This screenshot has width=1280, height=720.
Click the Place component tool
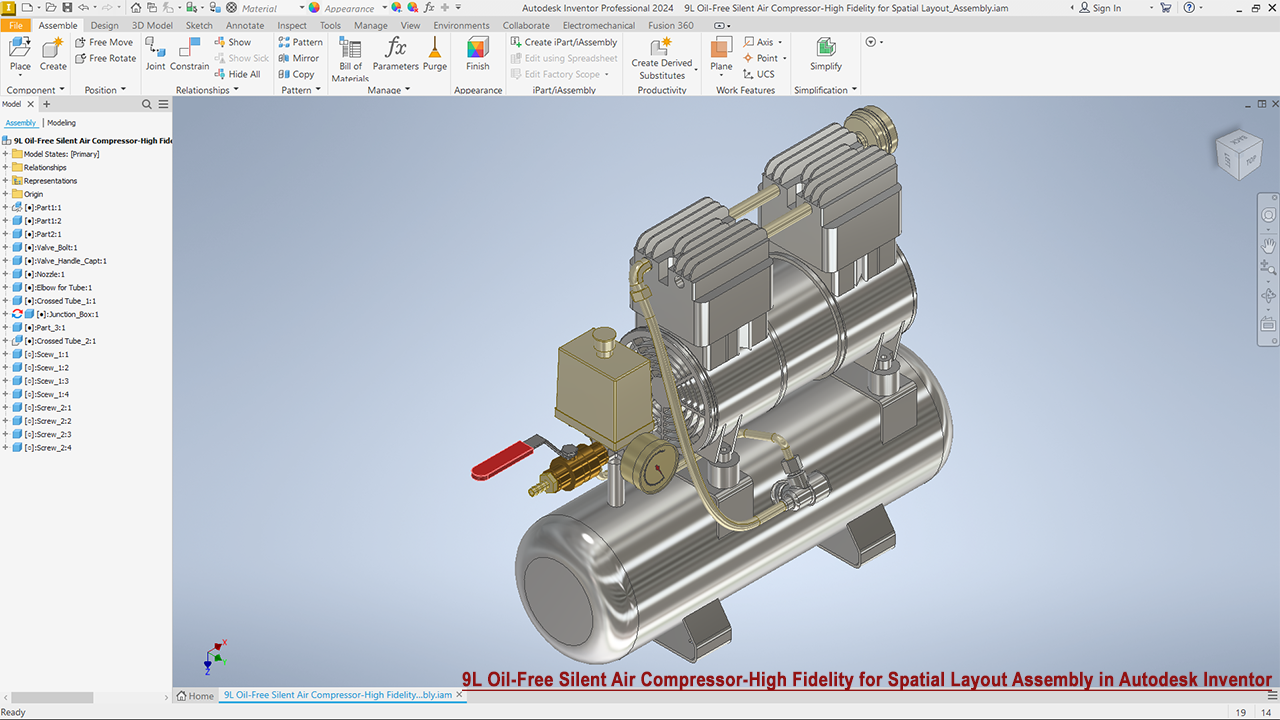pos(20,54)
